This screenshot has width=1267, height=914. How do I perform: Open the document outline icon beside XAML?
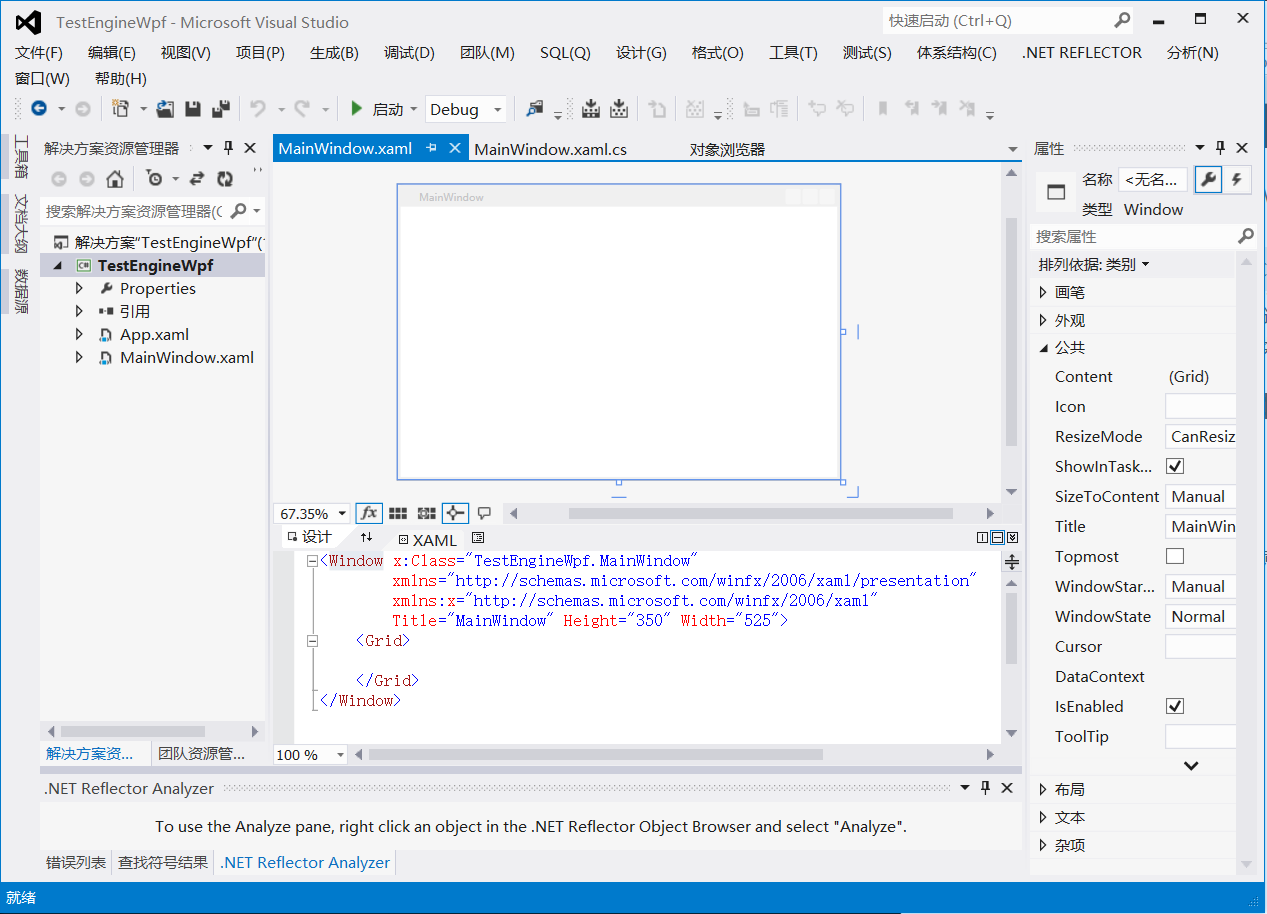click(478, 538)
